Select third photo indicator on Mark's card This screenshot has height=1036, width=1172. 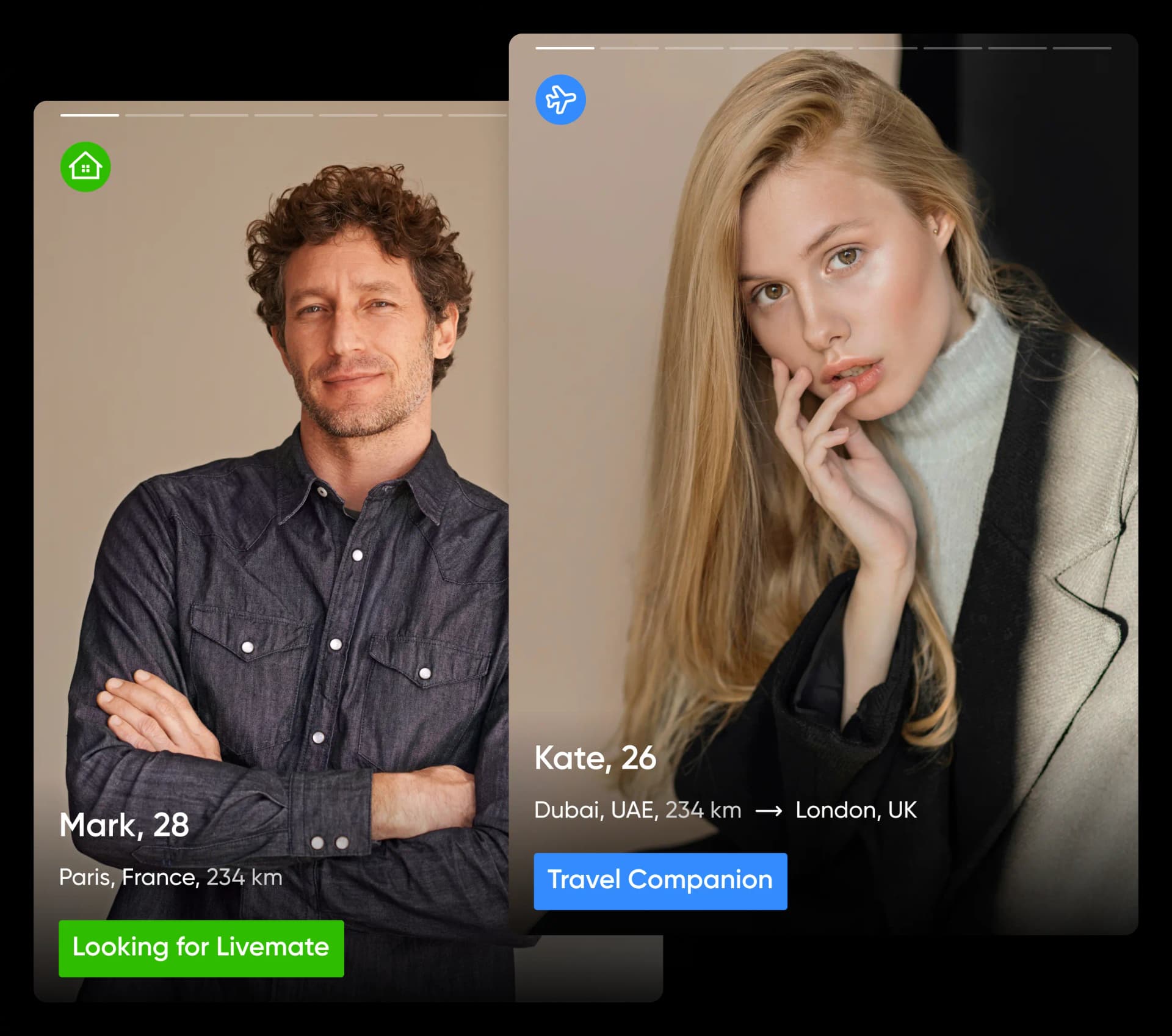click(219, 115)
